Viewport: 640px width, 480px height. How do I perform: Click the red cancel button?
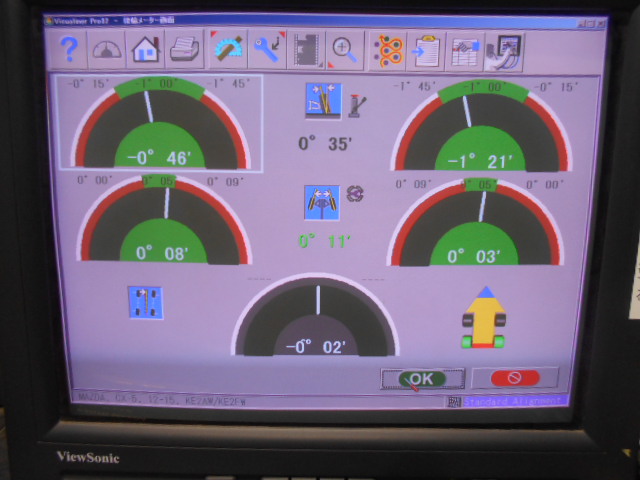(x=515, y=378)
